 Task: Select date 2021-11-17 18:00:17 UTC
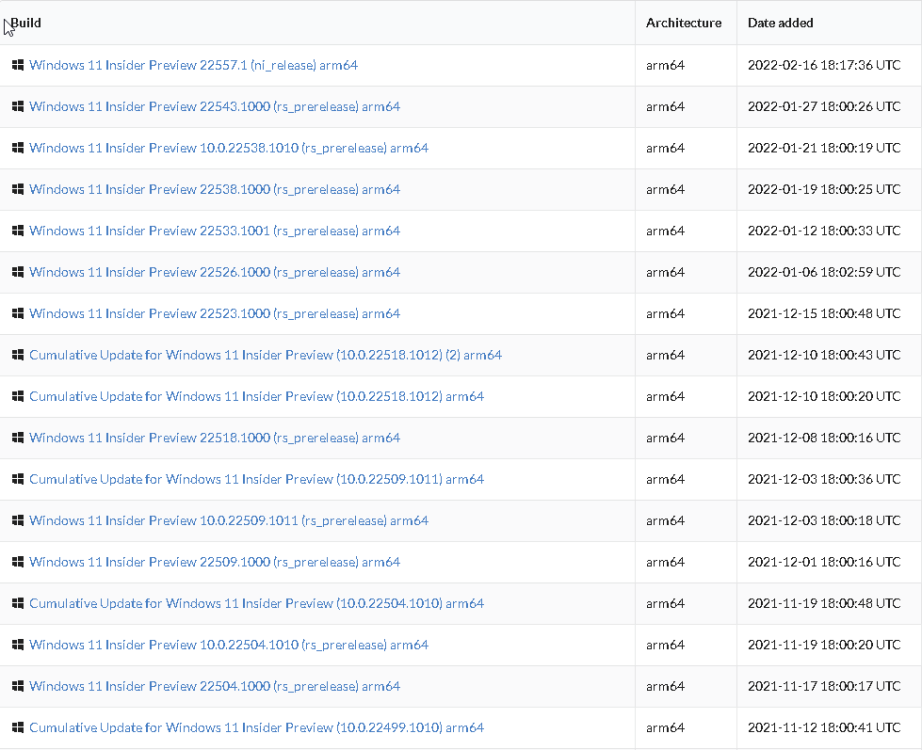[824, 686]
